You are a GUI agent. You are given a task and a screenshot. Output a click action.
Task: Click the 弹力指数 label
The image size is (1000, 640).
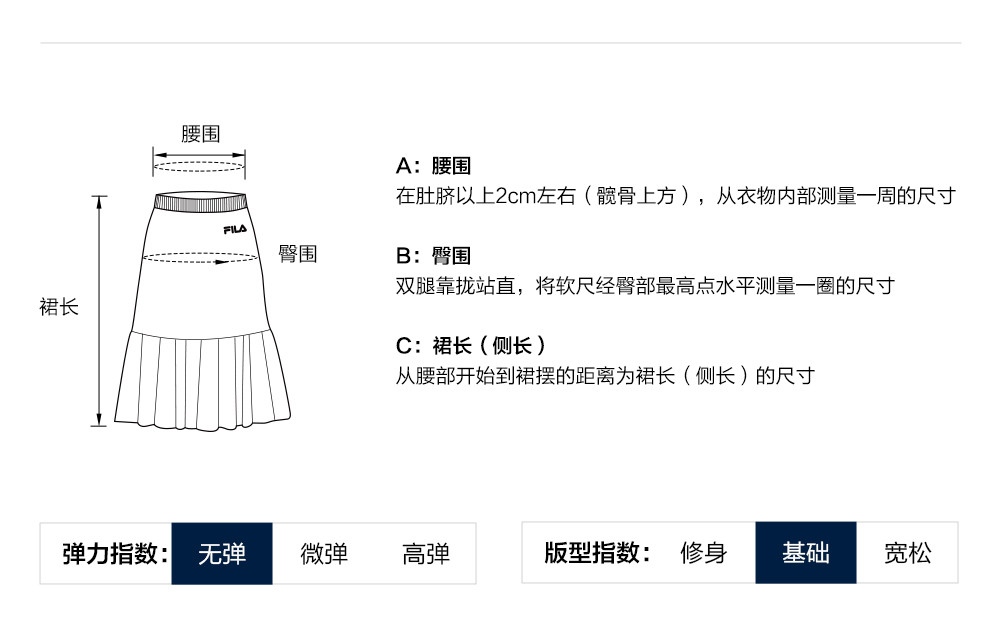[x=115, y=553]
